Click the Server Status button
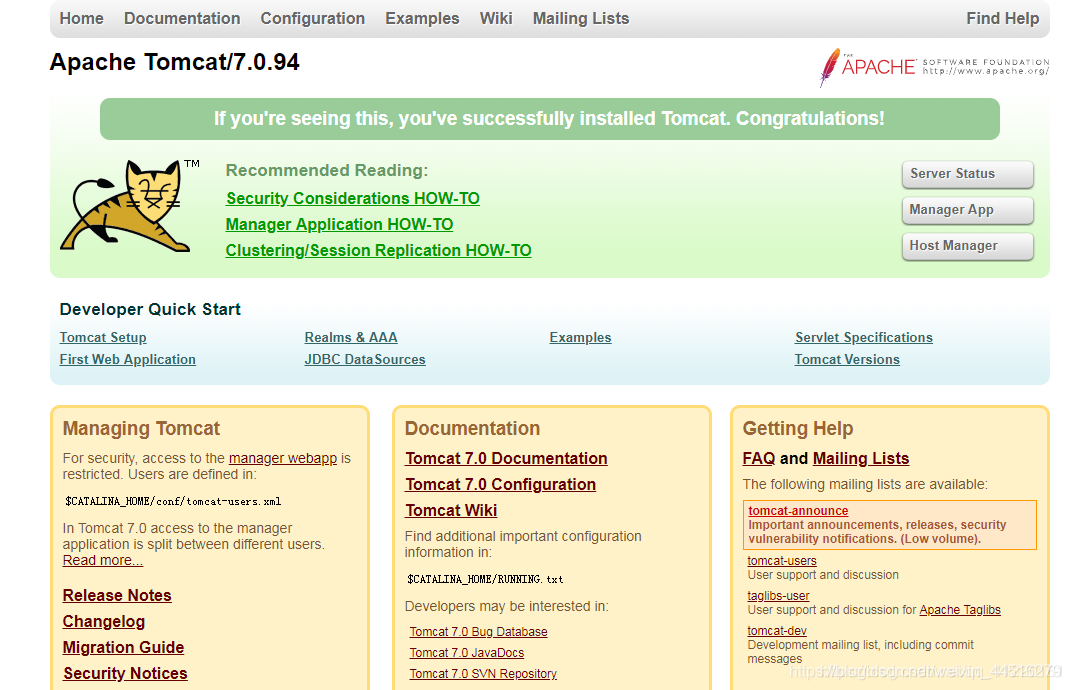1071x690 pixels. 967,174
